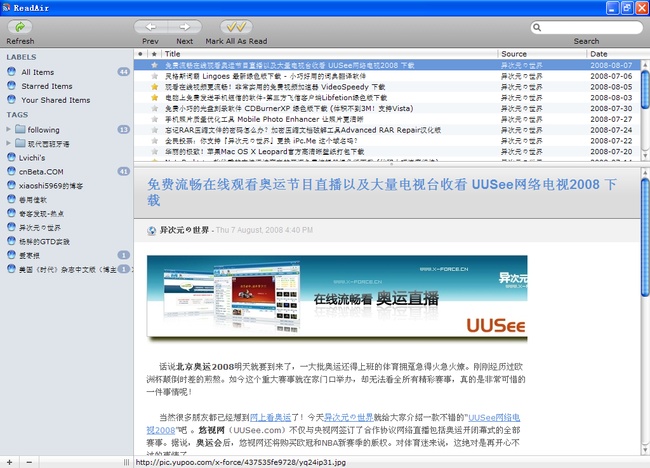This screenshot has width=650, height=468.
Task: Star the Mobile Photo Enhancer row
Action: coord(155,119)
